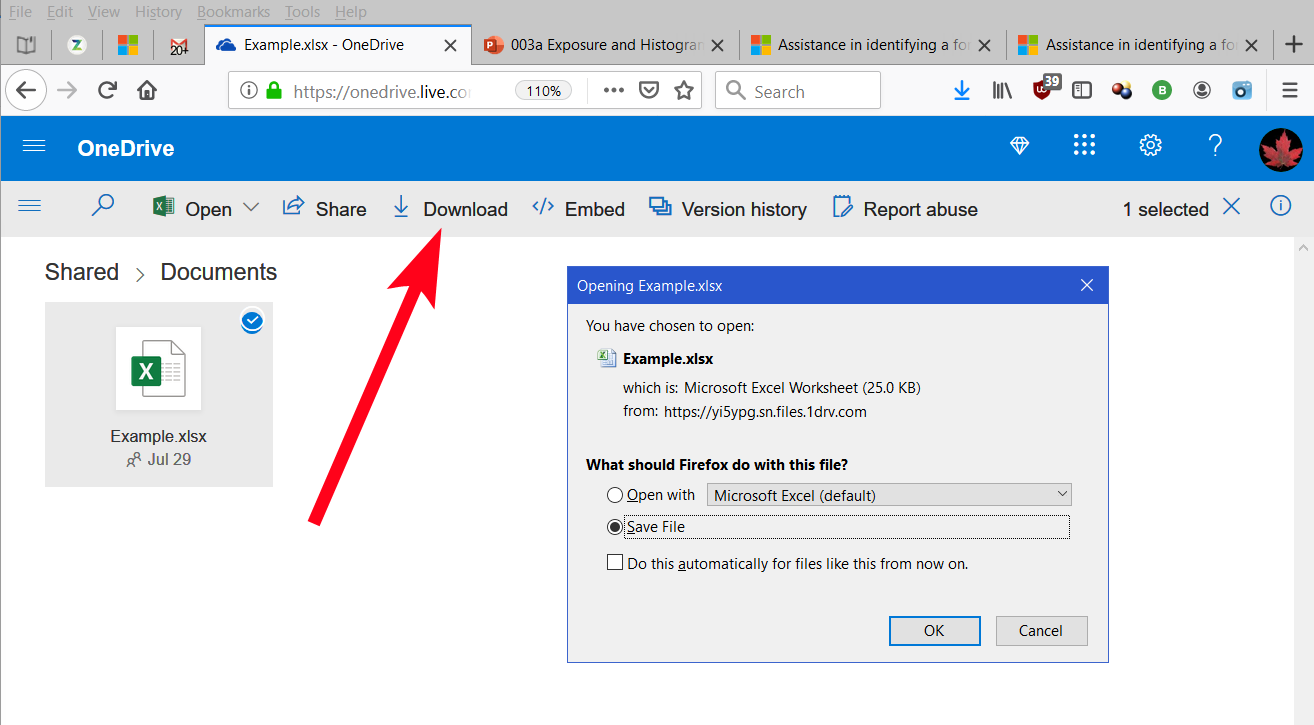
Task: Go to Documents breadcrumb
Action: tap(219, 272)
